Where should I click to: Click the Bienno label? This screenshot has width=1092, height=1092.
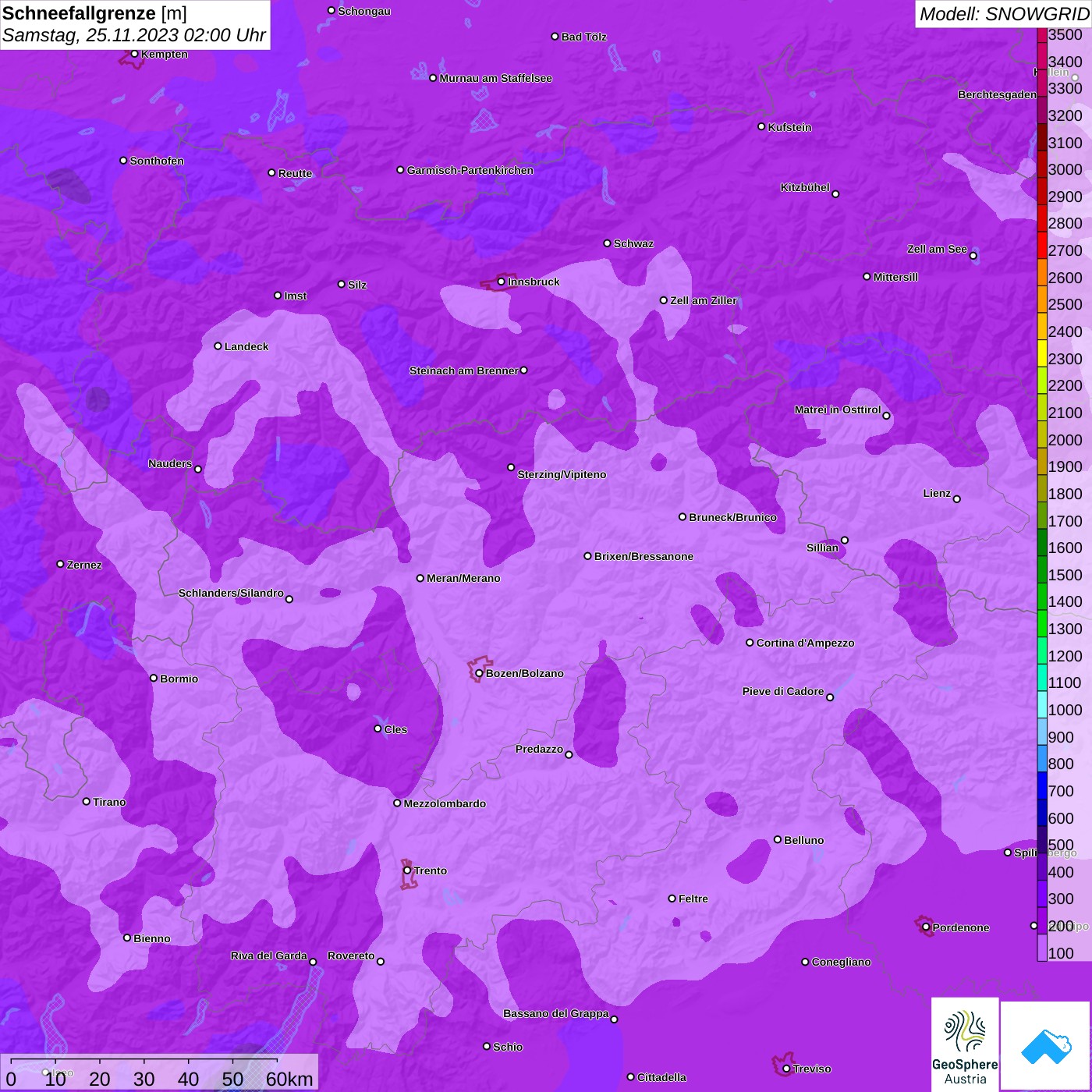point(152,938)
